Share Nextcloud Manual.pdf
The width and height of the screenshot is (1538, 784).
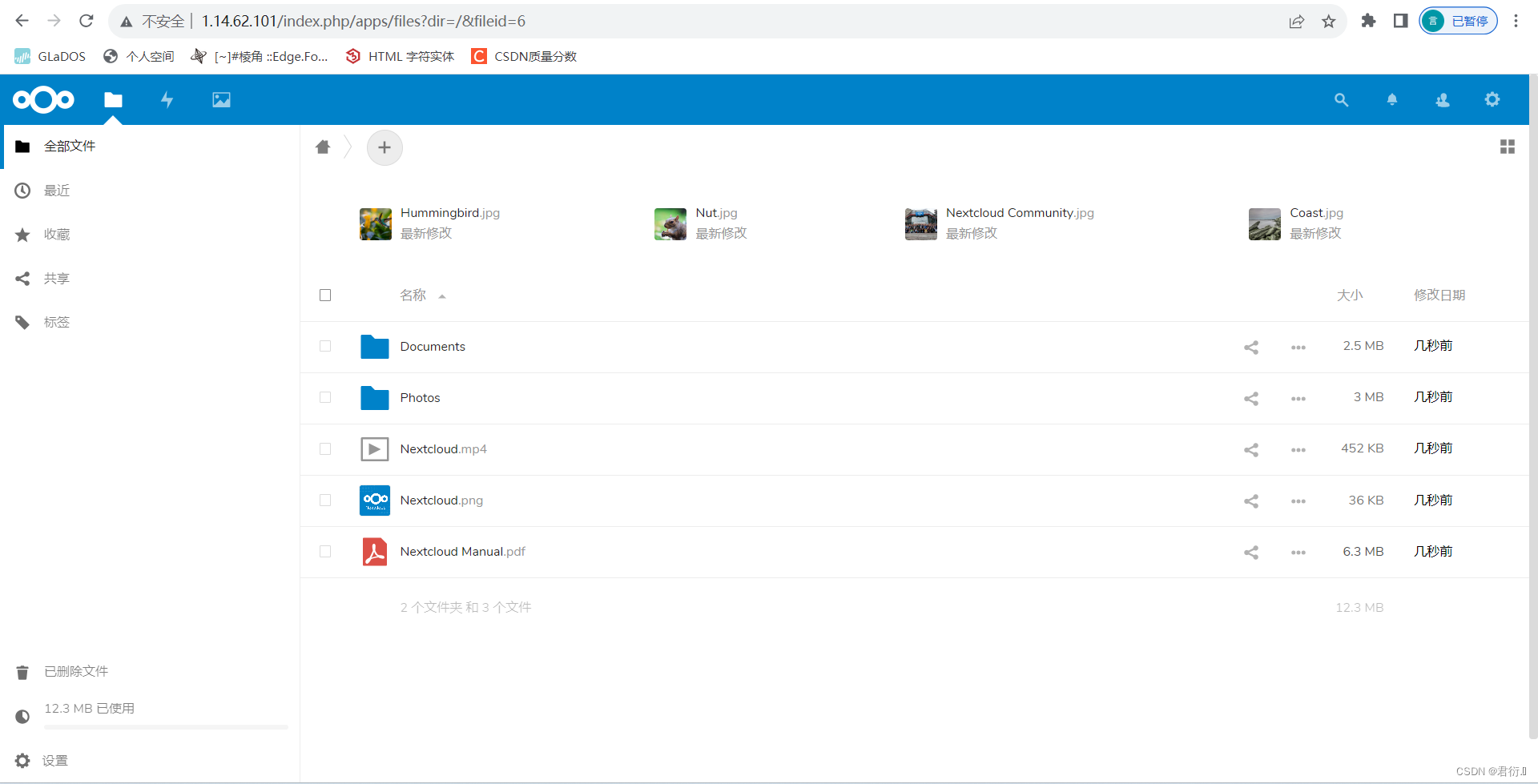tap(1251, 552)
